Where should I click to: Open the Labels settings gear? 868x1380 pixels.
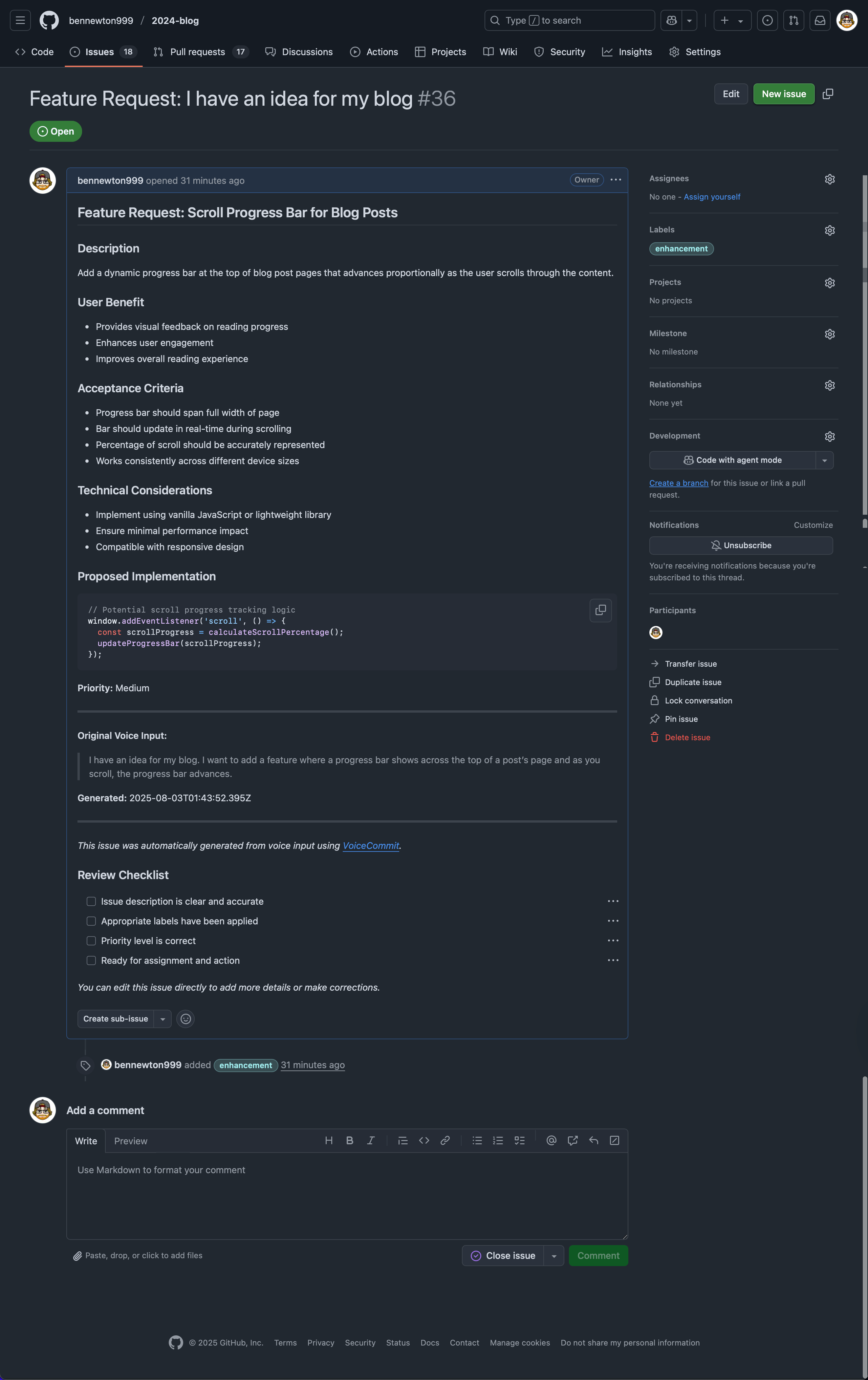click(x=830, y=230)
